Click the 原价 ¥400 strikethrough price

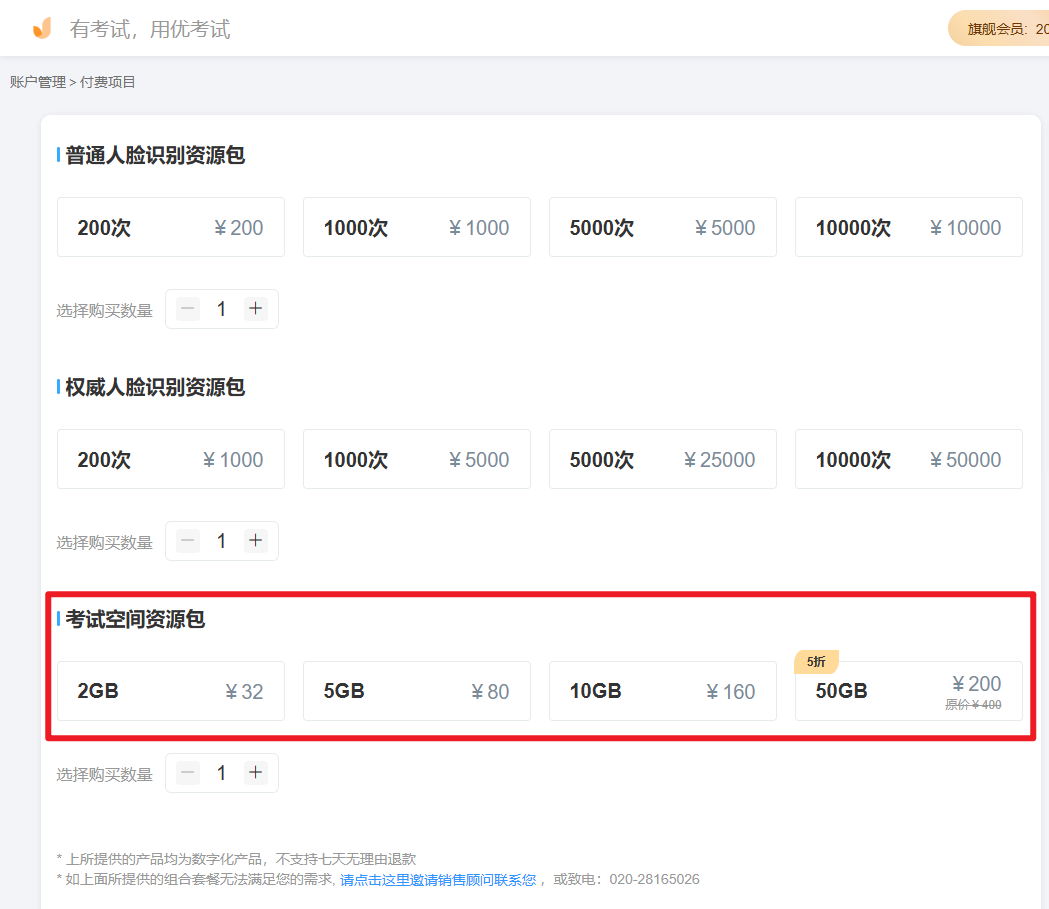[973, 705]
